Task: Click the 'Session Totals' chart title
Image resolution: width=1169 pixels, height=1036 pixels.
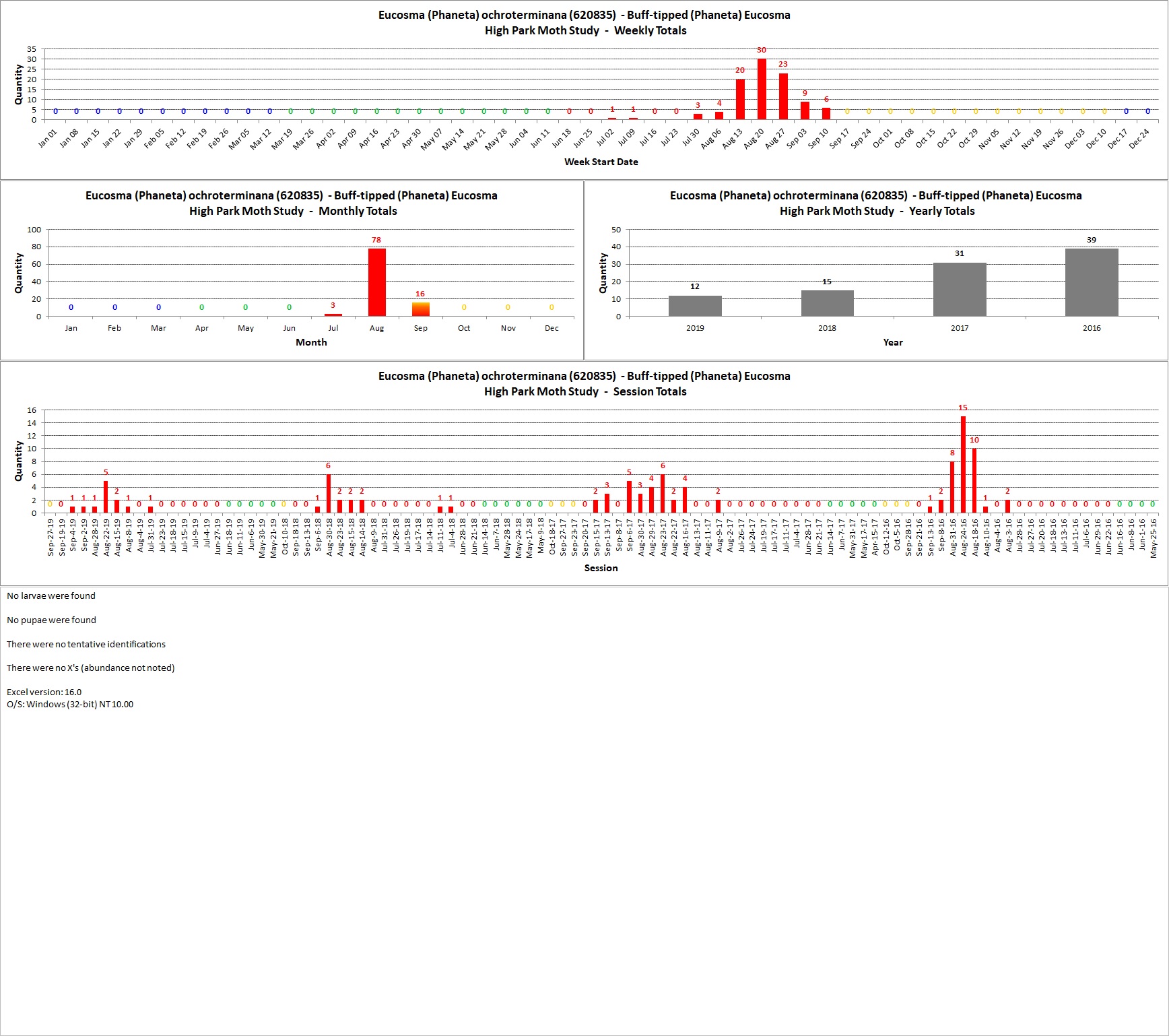Action: pyautogui.click(x=584, y=383)
